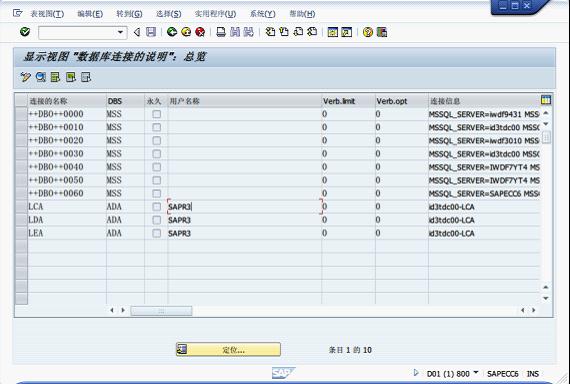Click the Customize Local Layout icon
The width and height of the screenshot is (570, 384).
pos(382,32)
